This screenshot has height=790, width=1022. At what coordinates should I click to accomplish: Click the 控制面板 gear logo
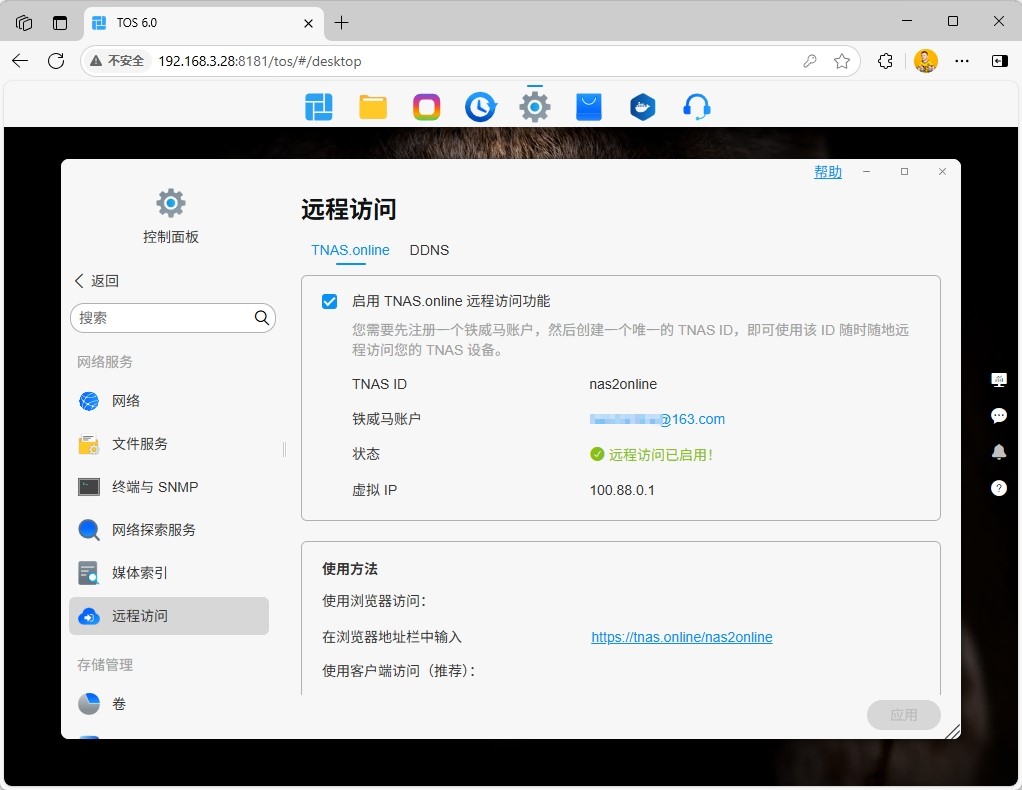click(x=171, y=203)
